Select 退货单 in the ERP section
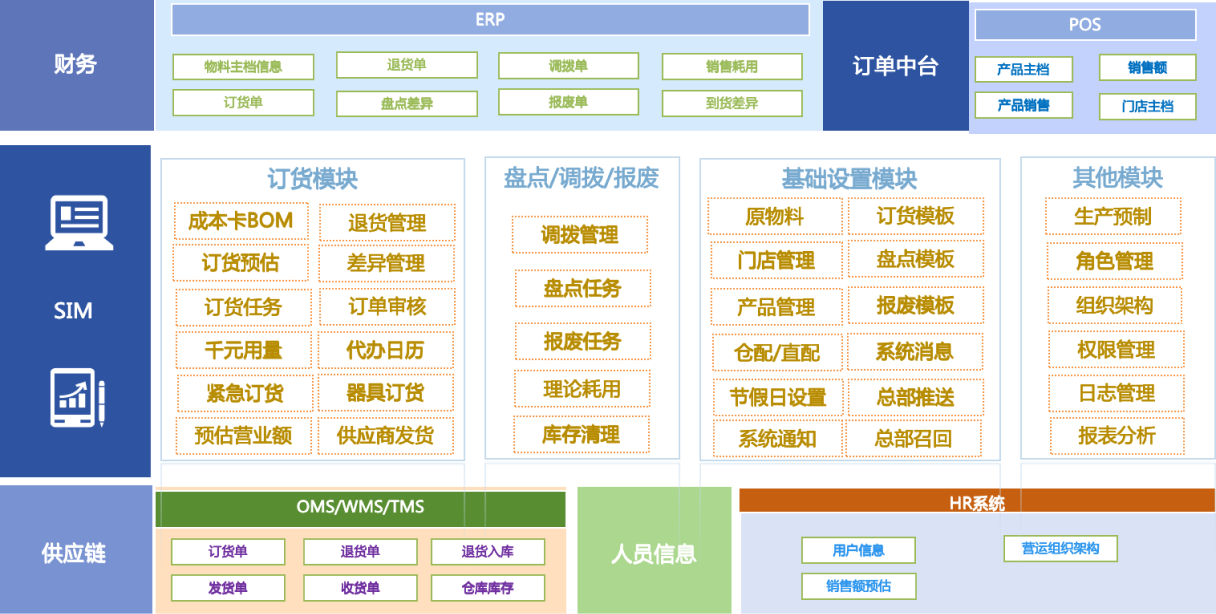Viewport: 1216px width, 614px height. (406, 65)
